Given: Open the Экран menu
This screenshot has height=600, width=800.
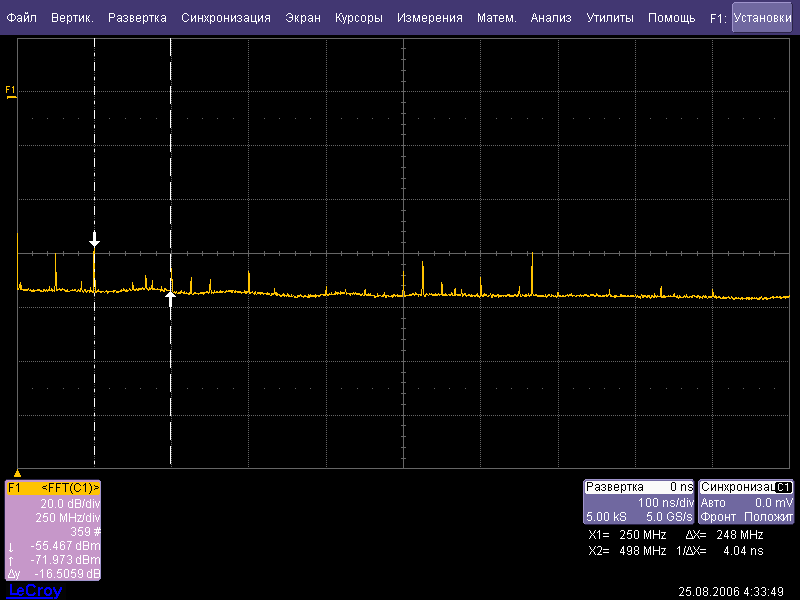Looking at the screenshot, I should click(x=303, y=18).
